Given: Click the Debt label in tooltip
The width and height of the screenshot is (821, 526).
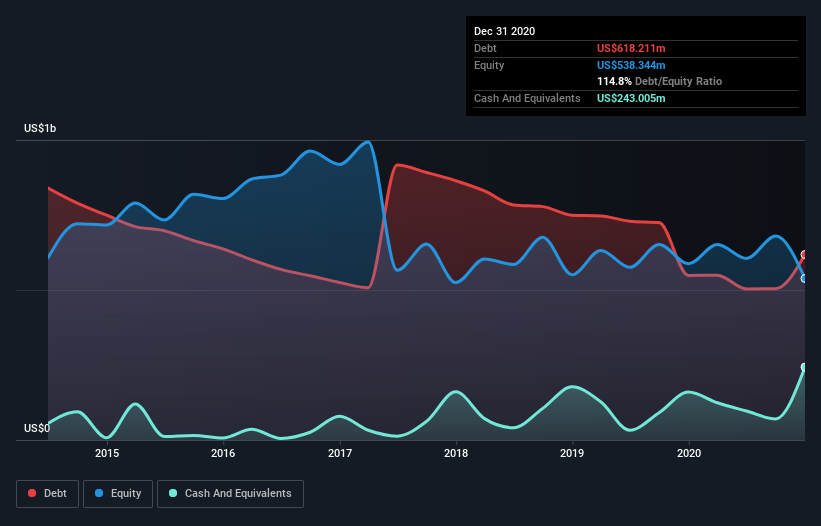Looking at the screenshot, I should [485, 48].
